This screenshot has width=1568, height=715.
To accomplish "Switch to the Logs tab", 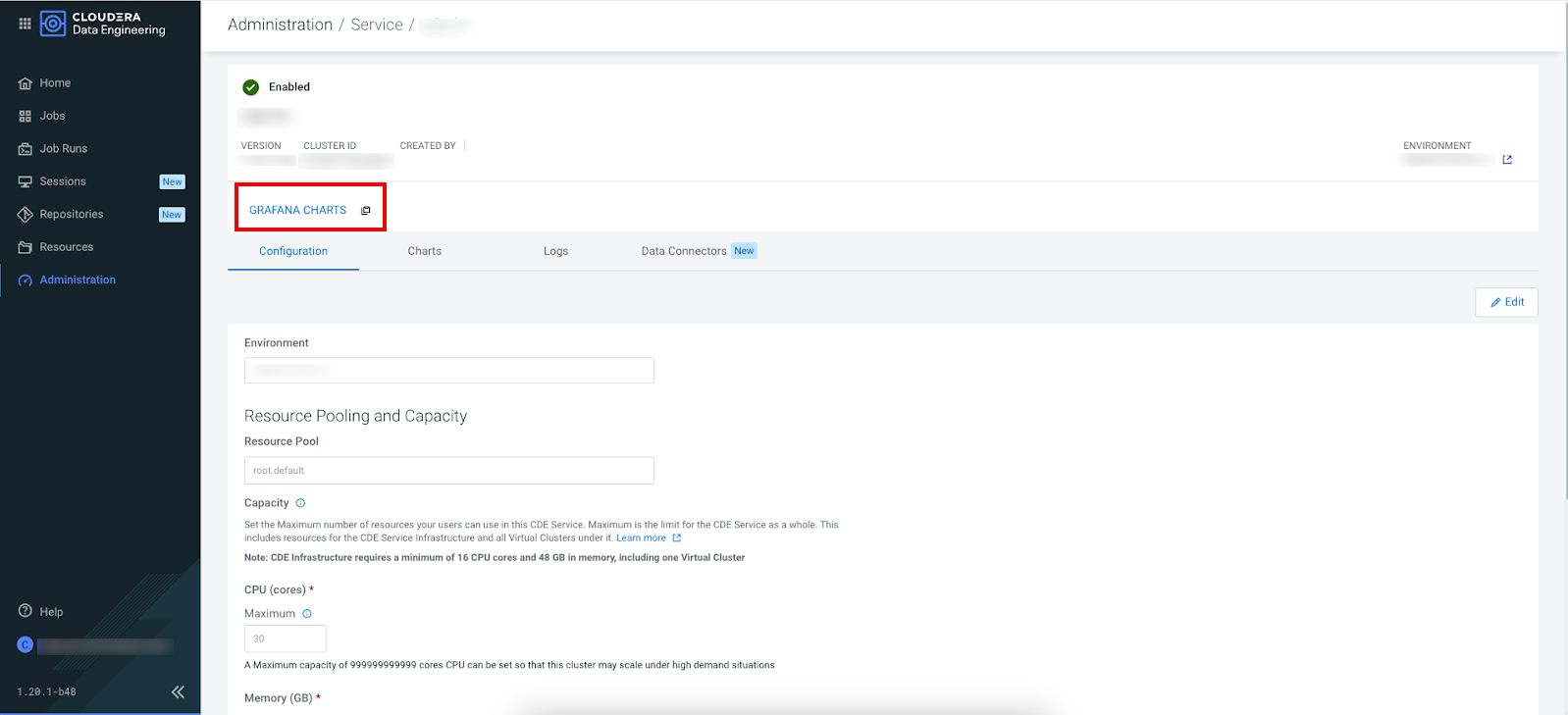I will tap(555, 251).
